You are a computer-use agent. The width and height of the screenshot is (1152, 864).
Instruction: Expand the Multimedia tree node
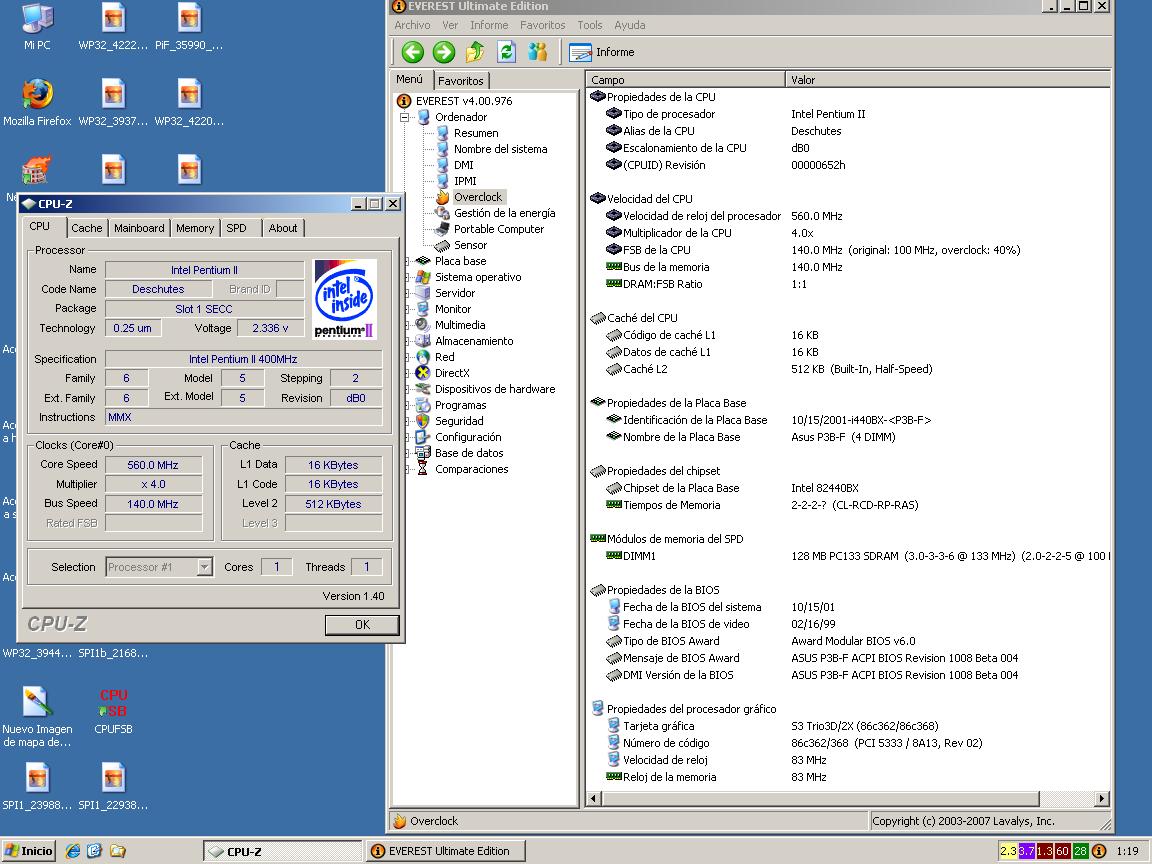click(406, 325)
